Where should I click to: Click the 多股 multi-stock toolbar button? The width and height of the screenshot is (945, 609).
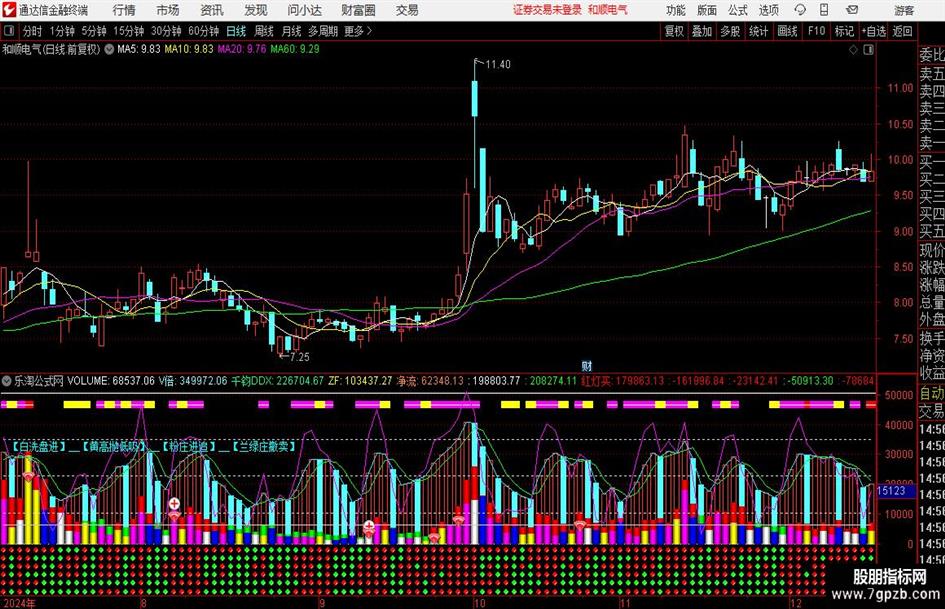tap(730, 31)
